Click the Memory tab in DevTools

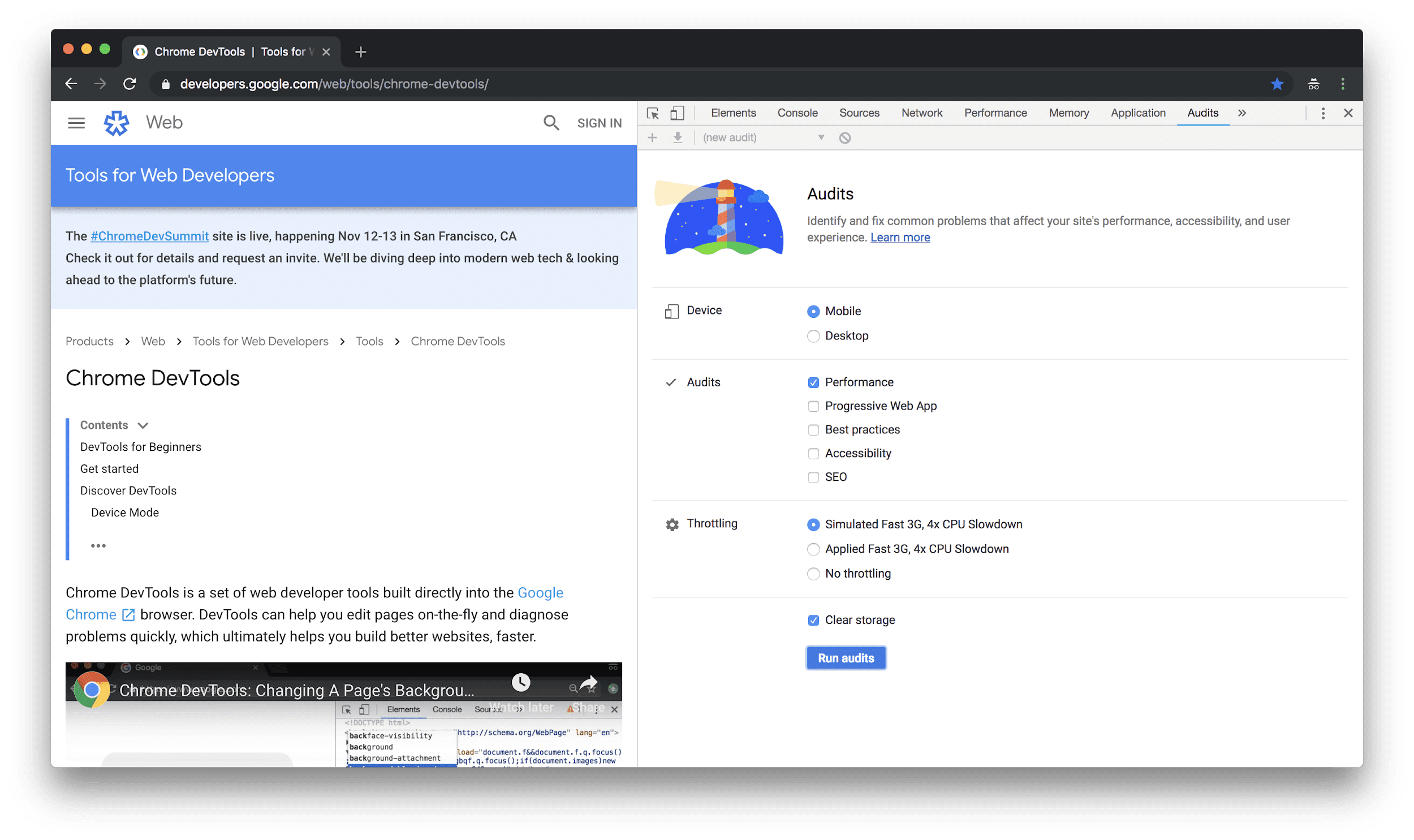(1068, 112)
